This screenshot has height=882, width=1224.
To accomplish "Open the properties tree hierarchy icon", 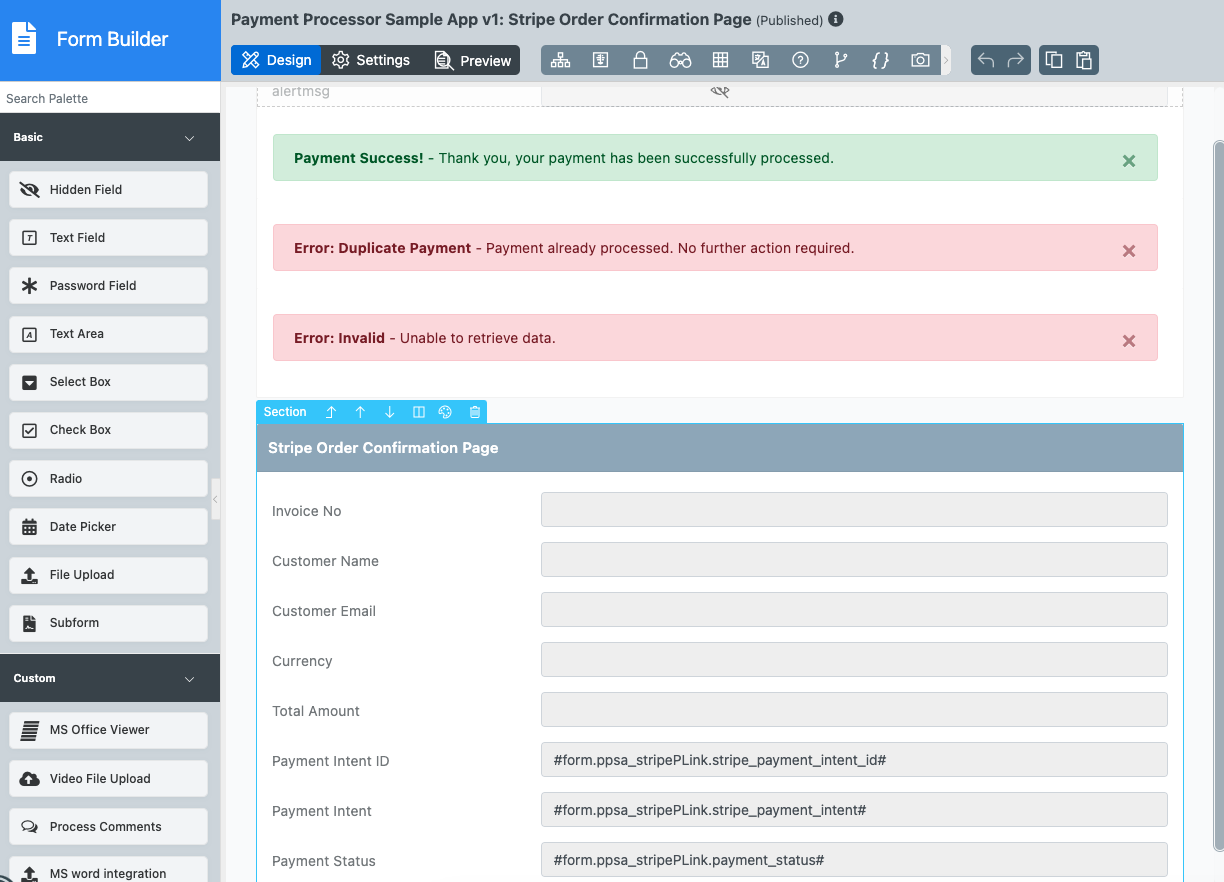I will [x=560, y=60].
